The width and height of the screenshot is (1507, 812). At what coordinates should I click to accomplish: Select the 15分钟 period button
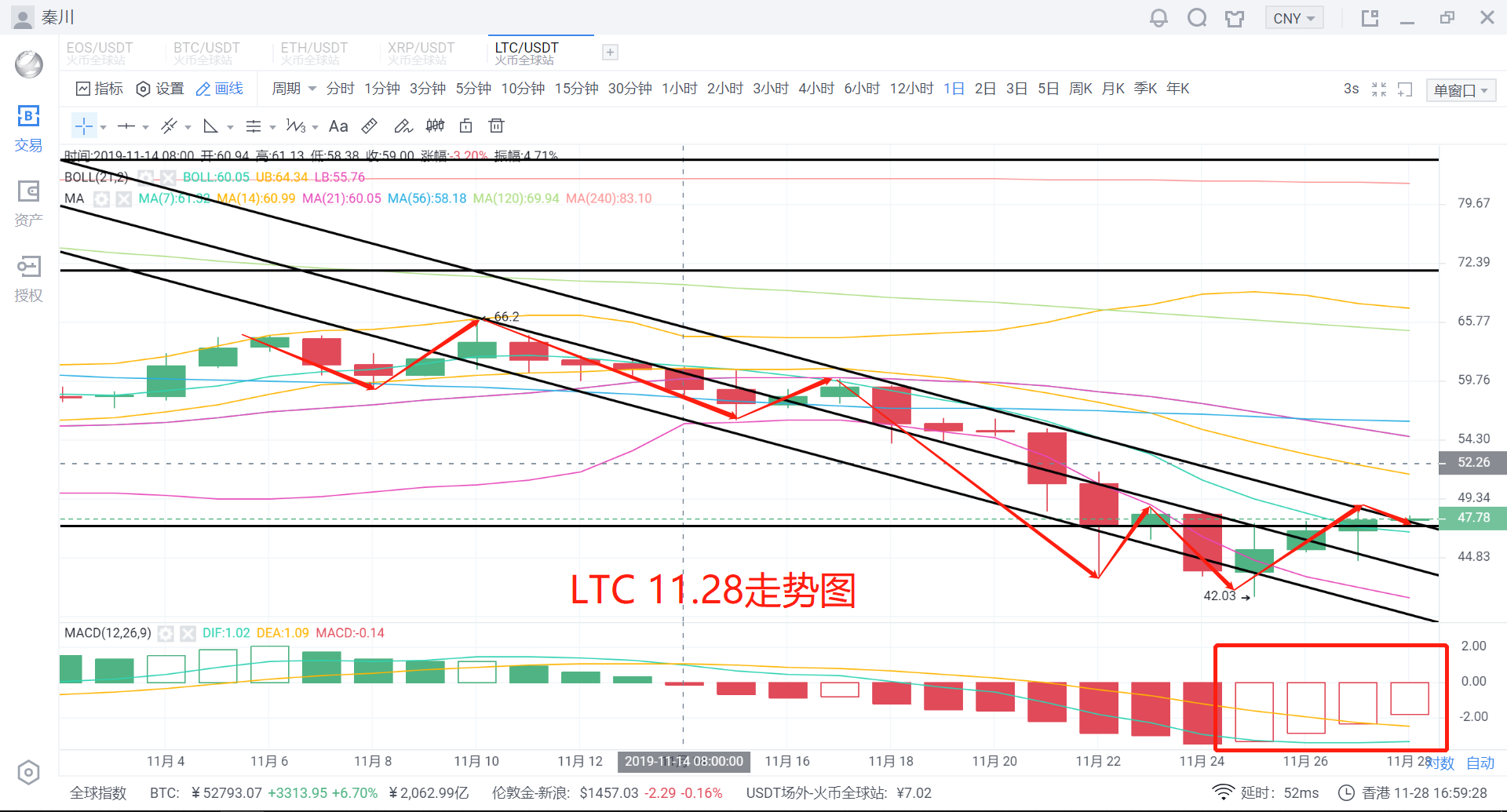tap(576, 89)
